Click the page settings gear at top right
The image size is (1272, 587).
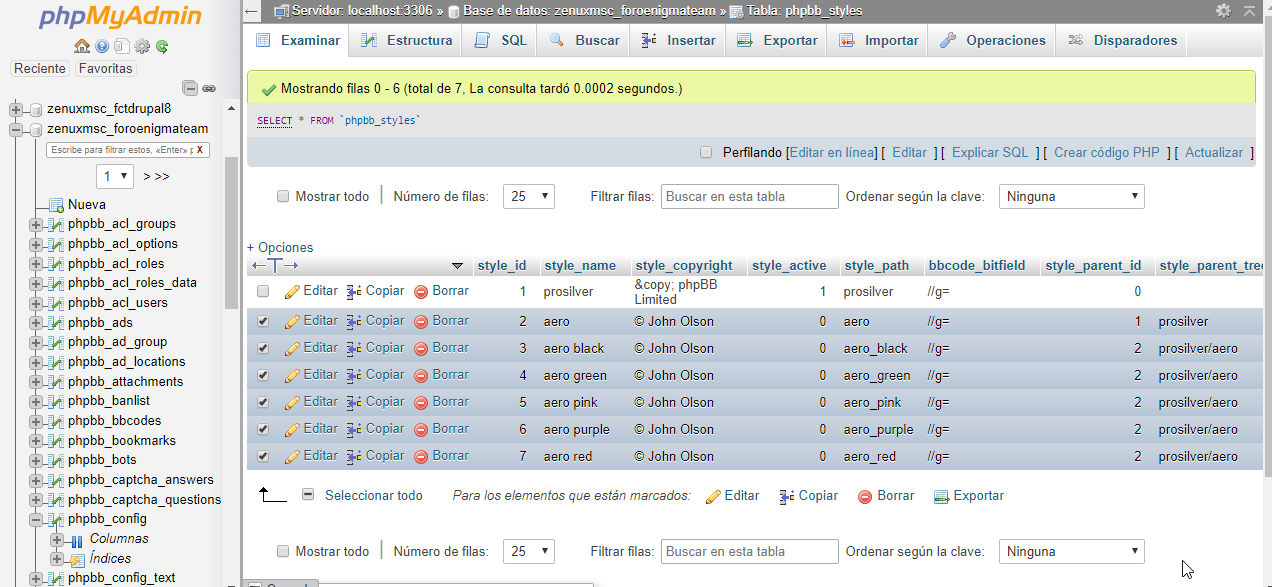click(1223, 10)
